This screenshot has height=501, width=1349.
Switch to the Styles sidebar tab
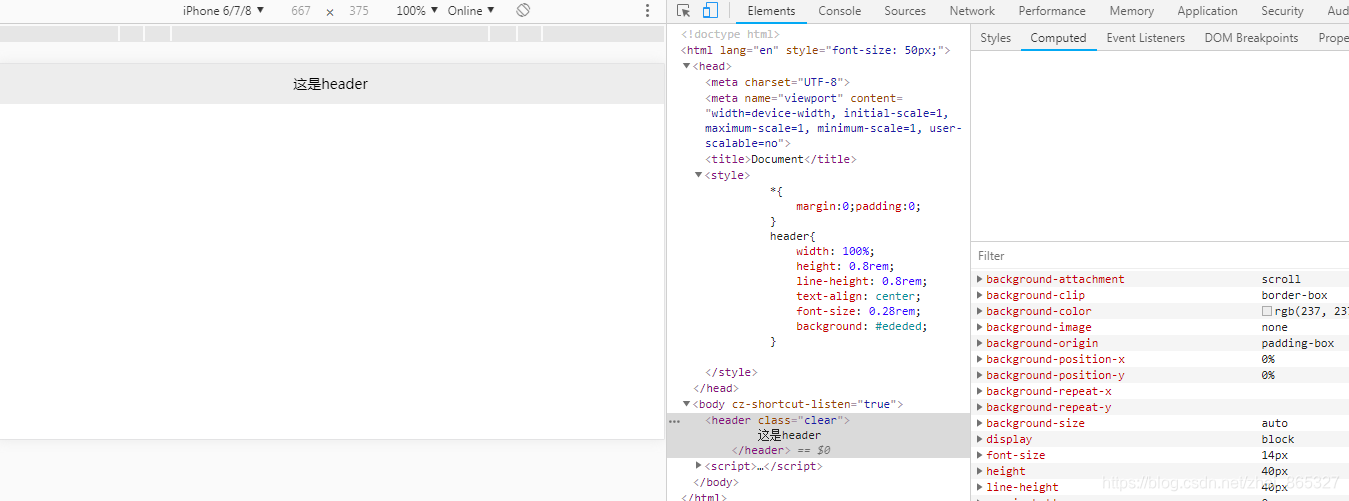[995, 38]
